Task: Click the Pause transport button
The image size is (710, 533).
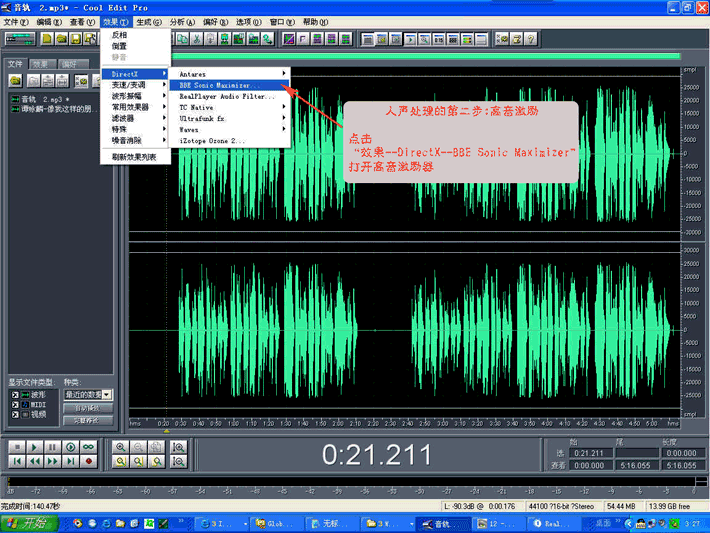Action: point(52,447)
